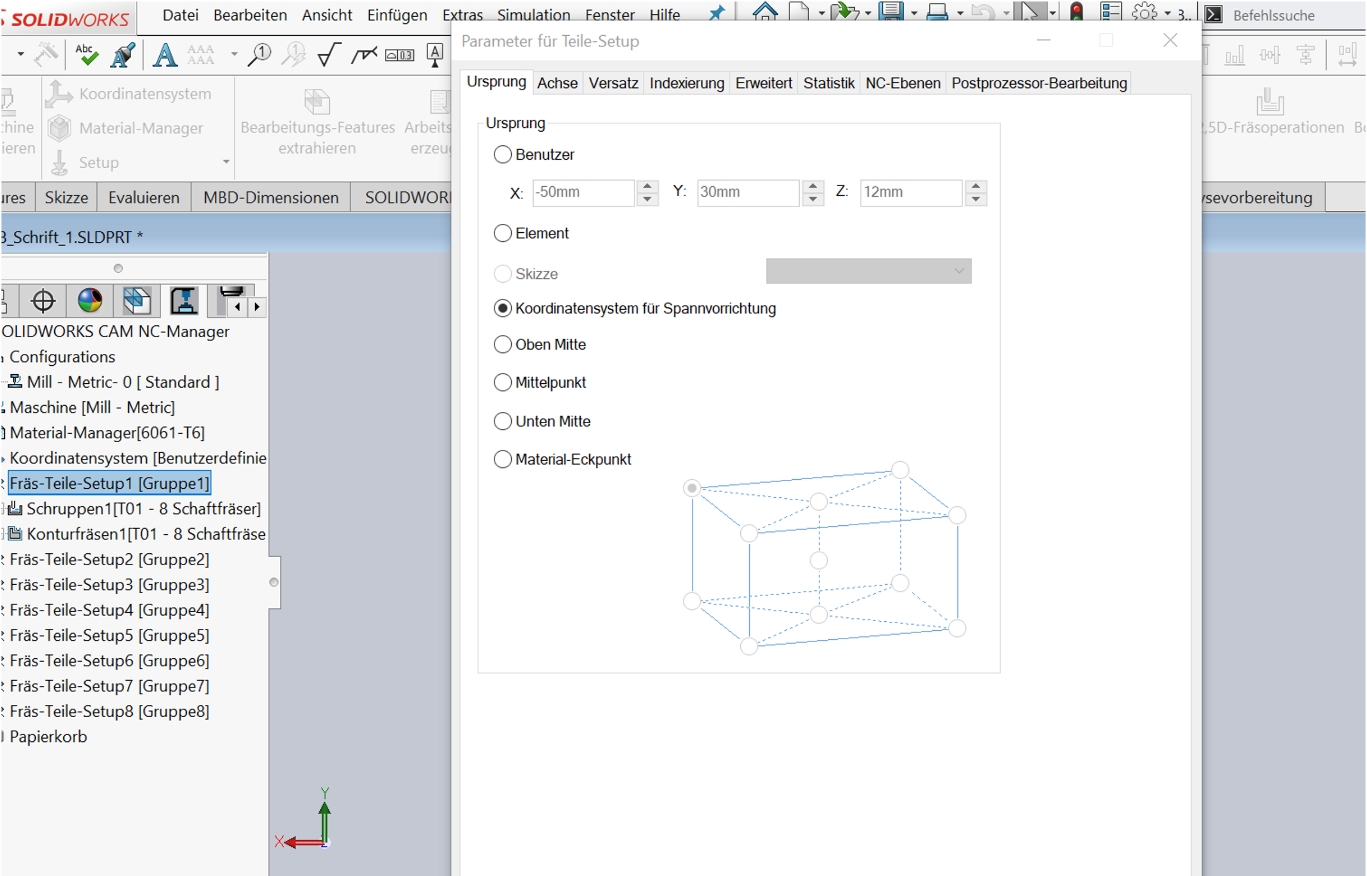
Task: Click the rebuild traffic light icon
Action: 1077,14
